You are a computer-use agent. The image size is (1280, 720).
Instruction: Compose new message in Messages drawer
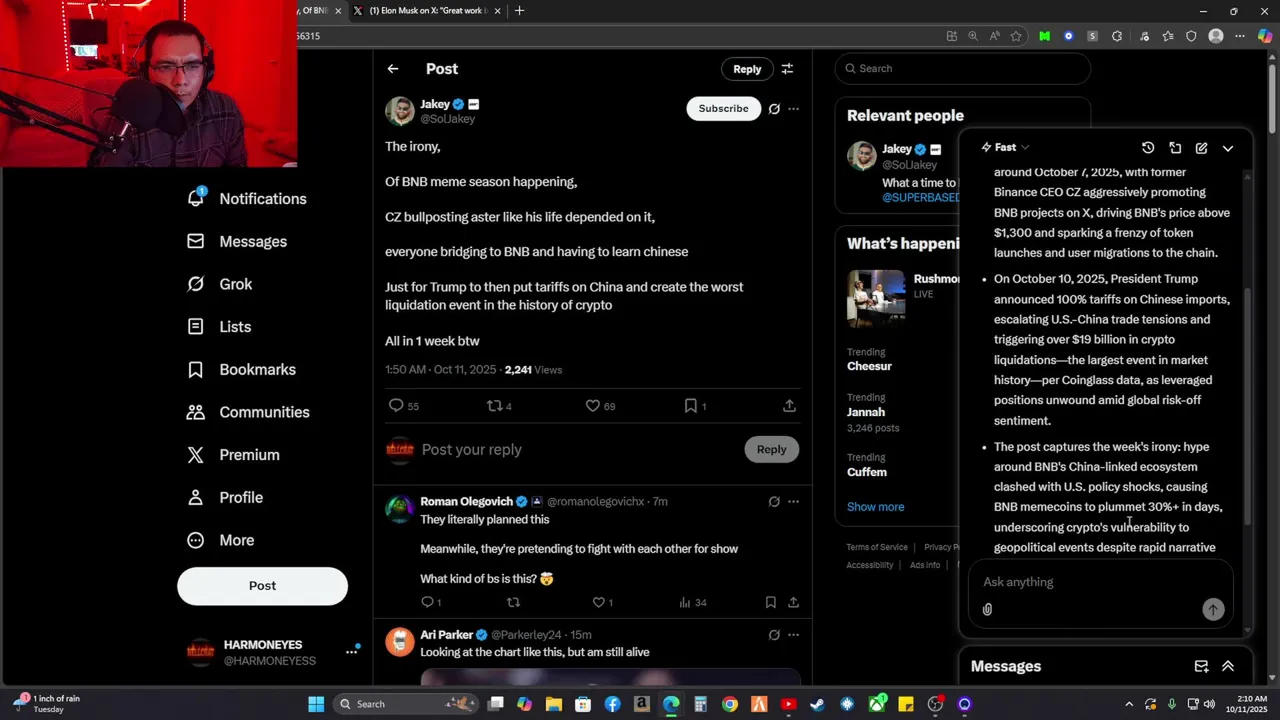[1201, 666]
